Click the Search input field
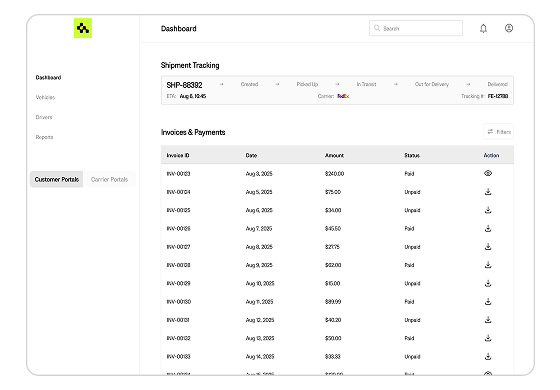This screenshot has width=560, height=390. [x=416, y=28]
